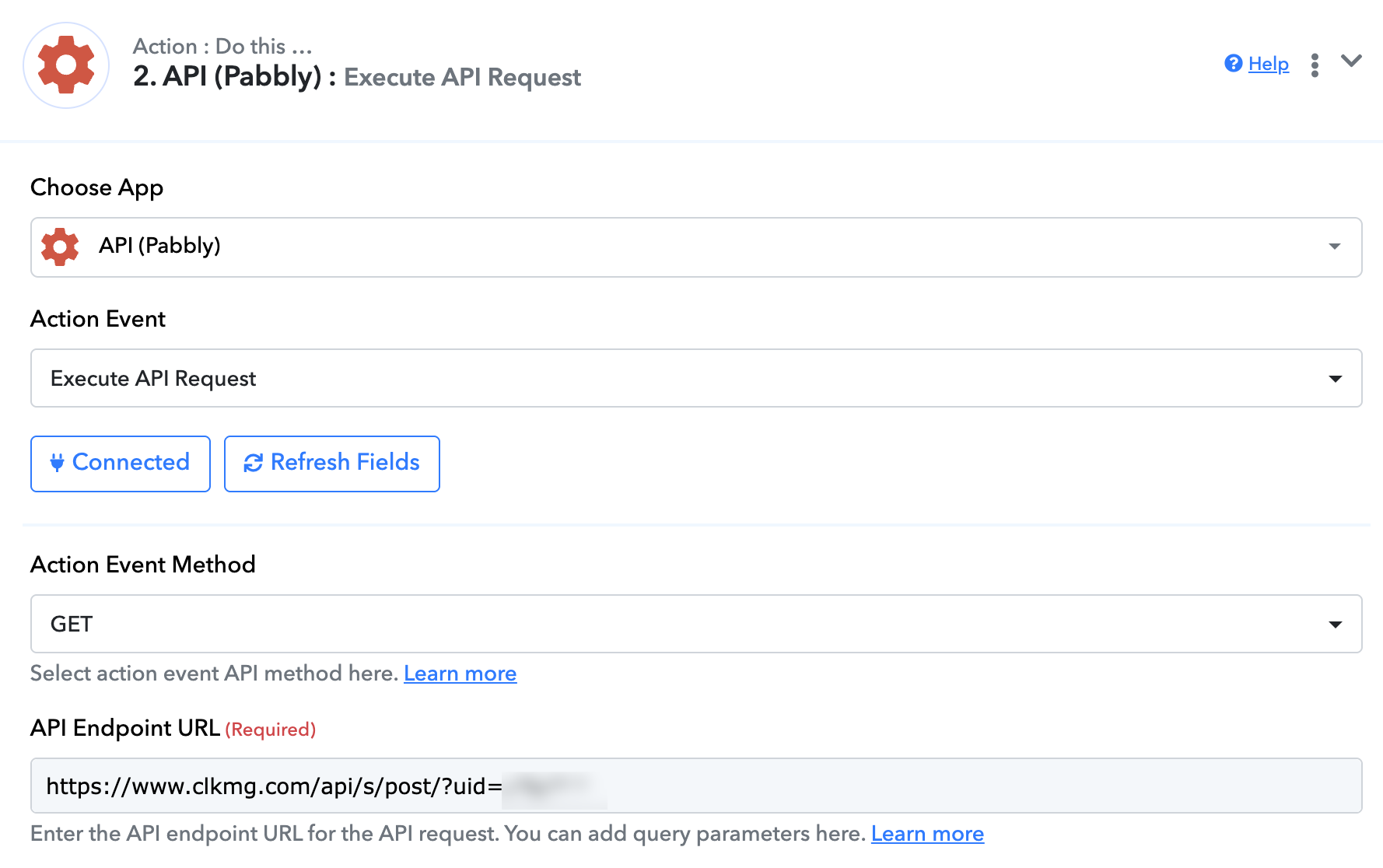Open the Action Event dropdown showing Execute API Request
Screen dimensions: 1383x868
(695, 378)
